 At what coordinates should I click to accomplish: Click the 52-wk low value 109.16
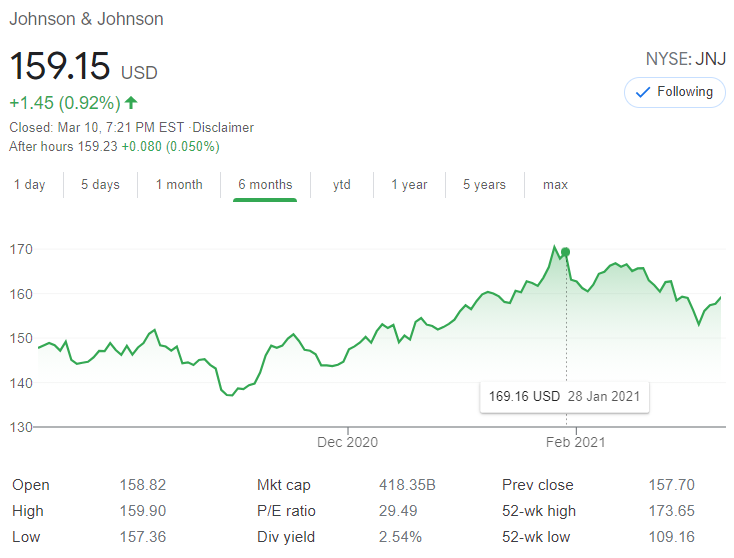pos(672,537)
